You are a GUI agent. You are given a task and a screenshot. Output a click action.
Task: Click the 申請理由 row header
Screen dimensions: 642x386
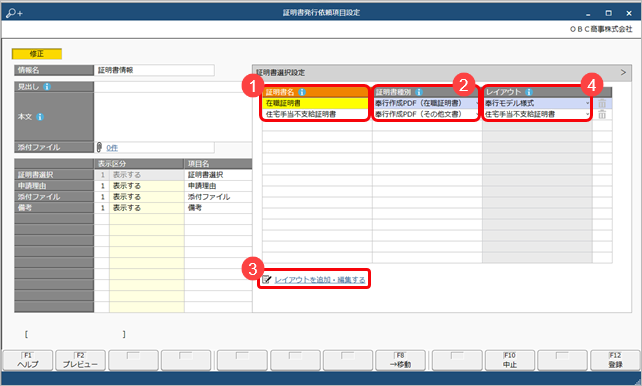click(54, 186)
